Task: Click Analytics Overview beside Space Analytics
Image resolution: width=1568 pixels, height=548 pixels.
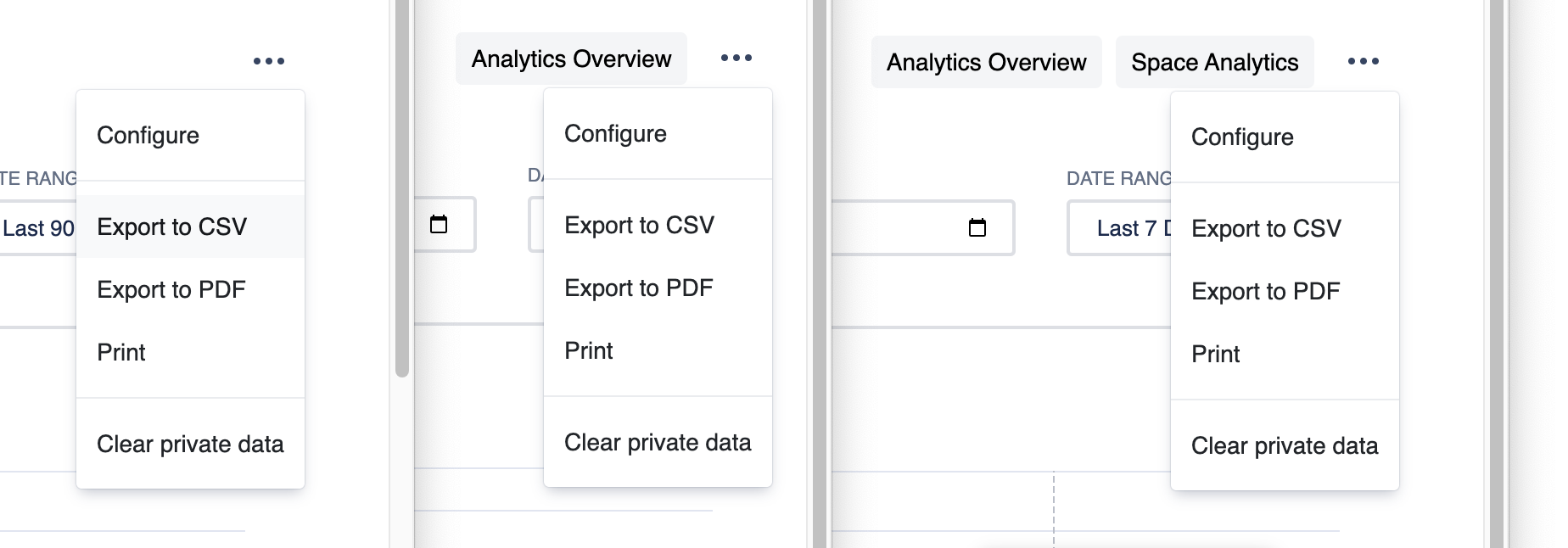Action: click(x=986, y=62)
